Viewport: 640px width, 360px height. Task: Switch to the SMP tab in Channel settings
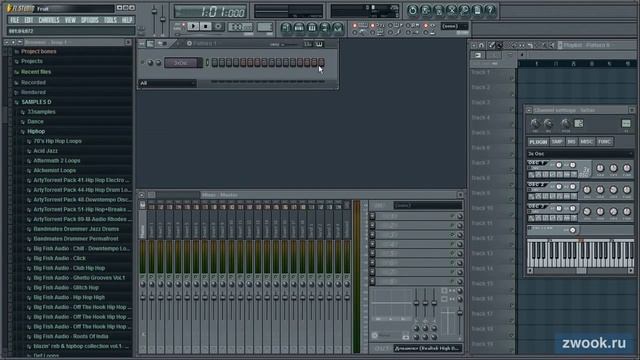[x=557, y=142]
